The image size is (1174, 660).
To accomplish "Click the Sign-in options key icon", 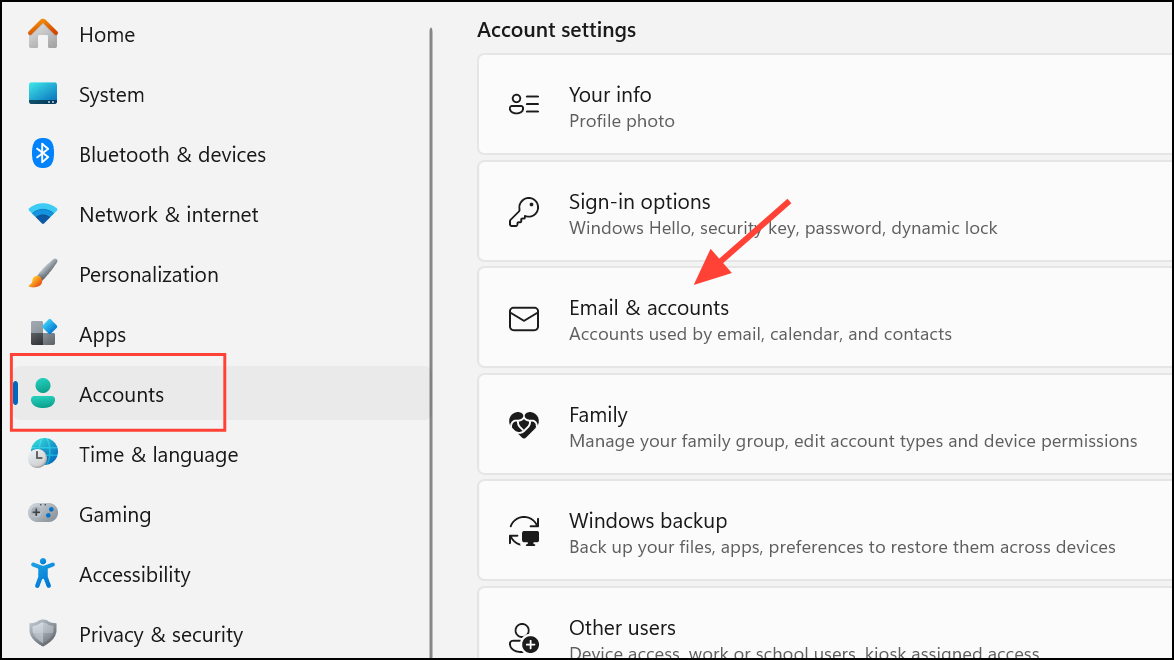I will tap(524, 212).
